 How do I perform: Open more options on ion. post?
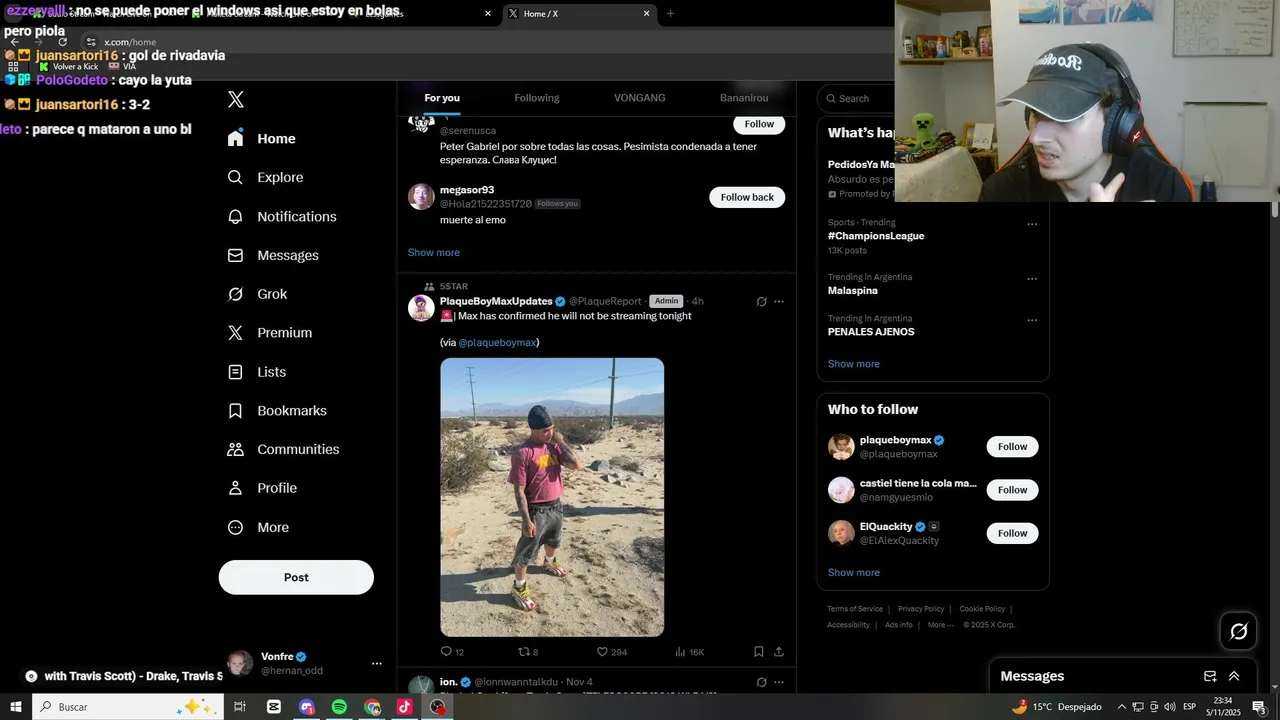point(779,682)
